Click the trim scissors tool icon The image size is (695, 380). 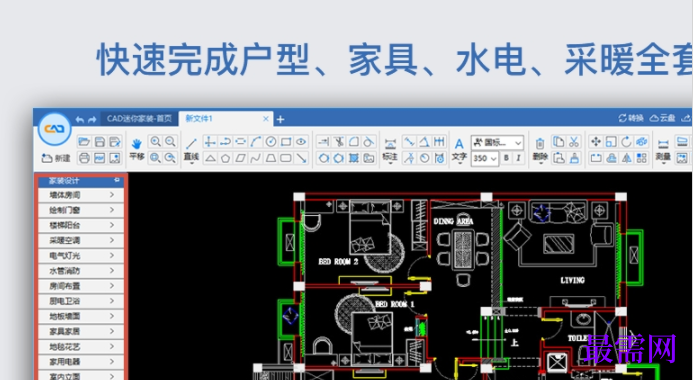pyautogui.click(x=339, y=141)
